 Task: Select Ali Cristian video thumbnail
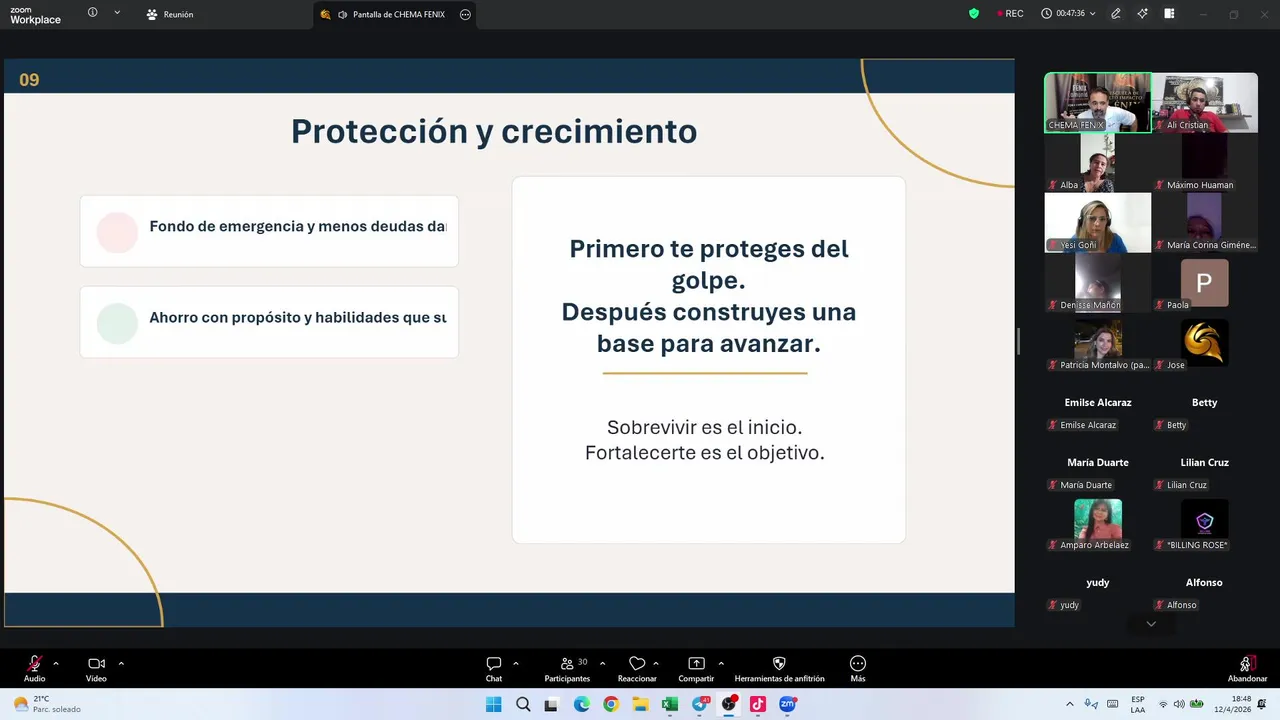pyautogui.click(x=1204, y=102)
